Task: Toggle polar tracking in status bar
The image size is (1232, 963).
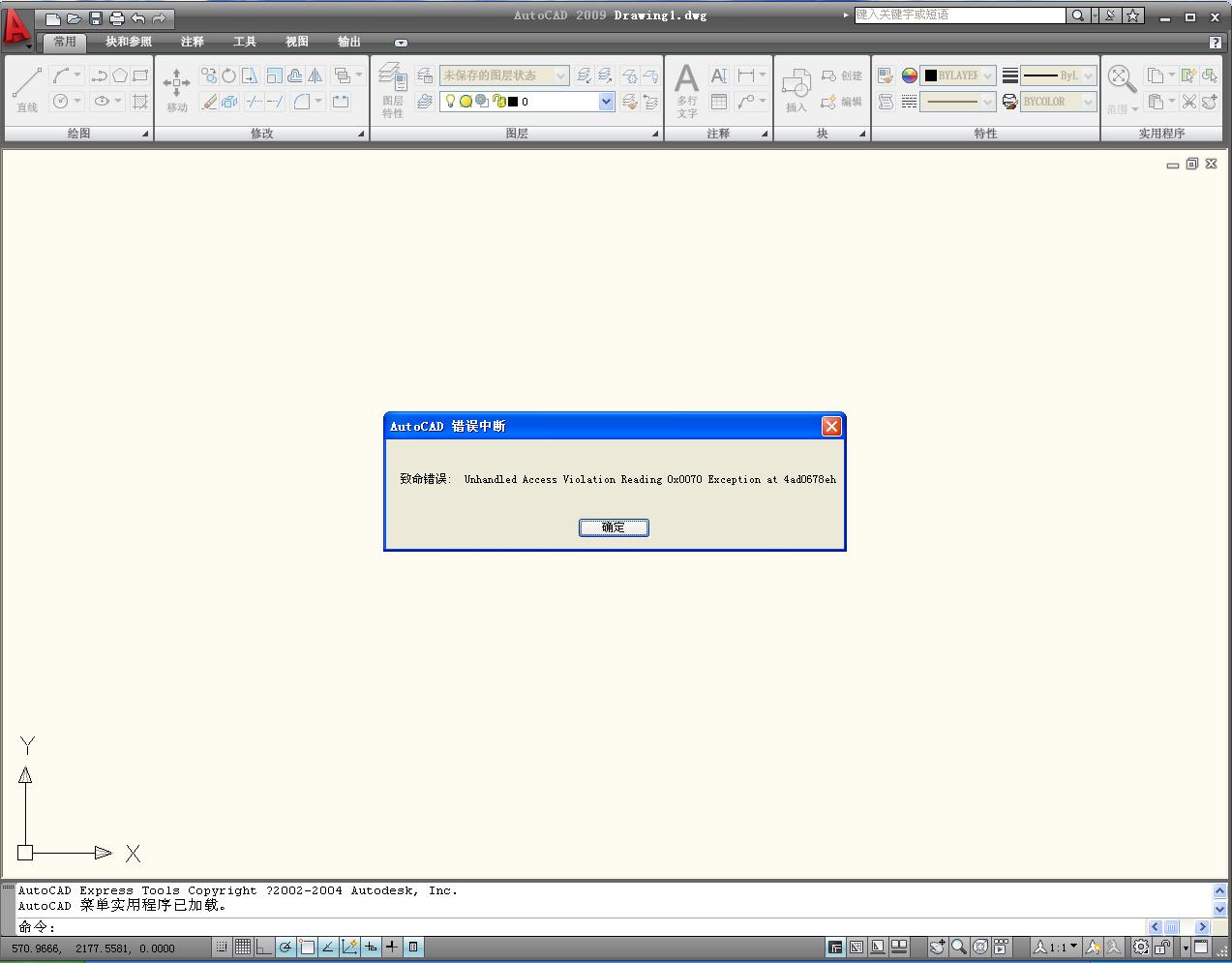Action: (285, 948)
